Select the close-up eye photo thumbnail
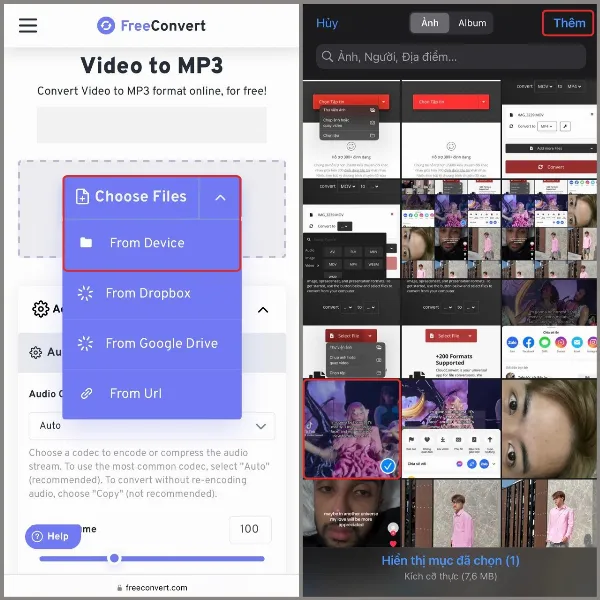Viewport: 600px width, 600px height. point(549,429)
